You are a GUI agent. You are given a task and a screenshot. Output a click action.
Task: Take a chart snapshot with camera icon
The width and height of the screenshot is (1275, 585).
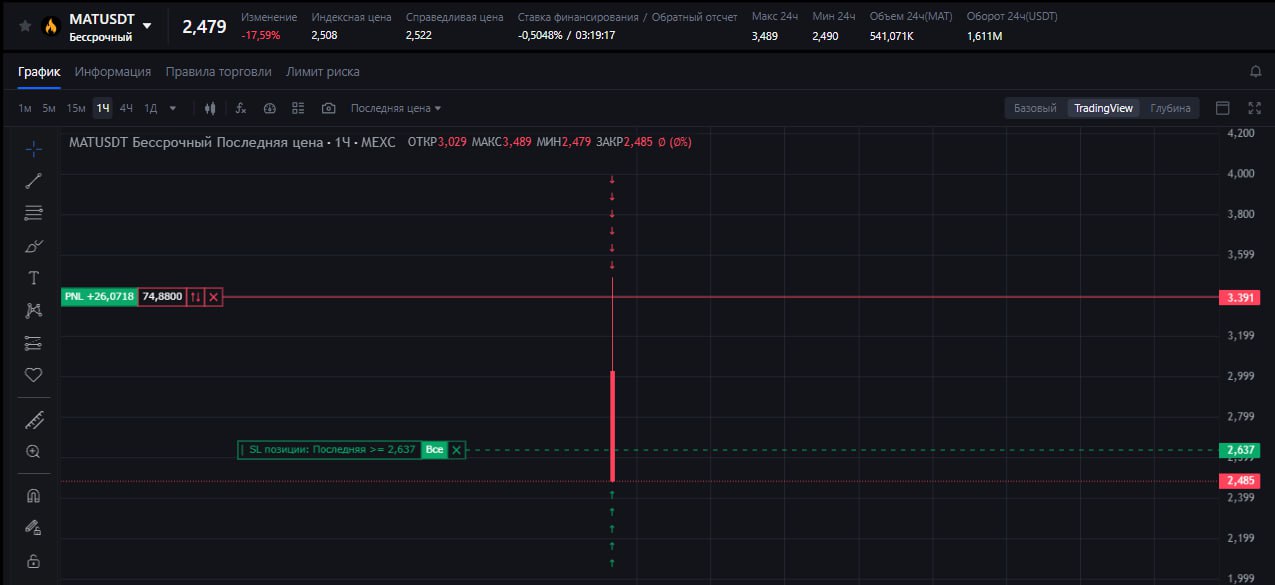pyautogui.click(x=328, y=108)
